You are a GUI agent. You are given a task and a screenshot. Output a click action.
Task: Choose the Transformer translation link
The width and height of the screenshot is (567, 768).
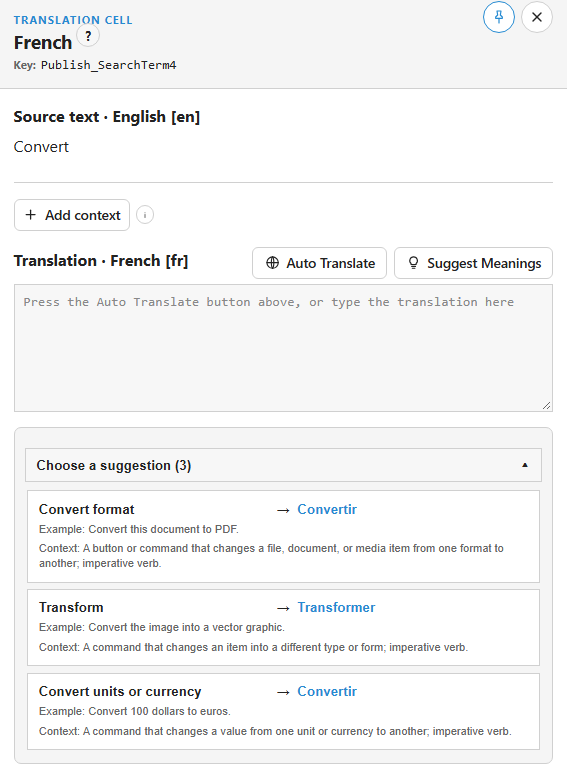[x=336, y=607]
